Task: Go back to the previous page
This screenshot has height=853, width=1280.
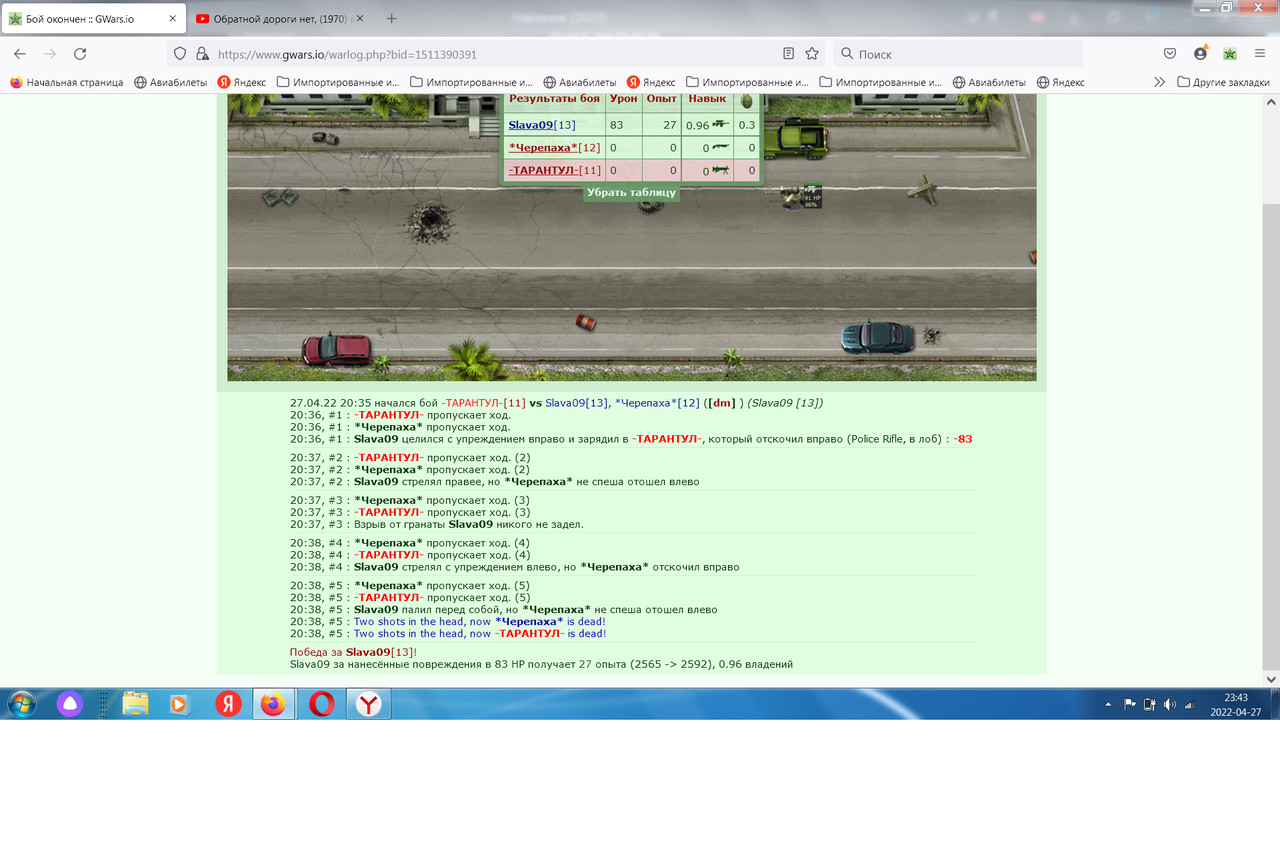Action: click(20, 54)
